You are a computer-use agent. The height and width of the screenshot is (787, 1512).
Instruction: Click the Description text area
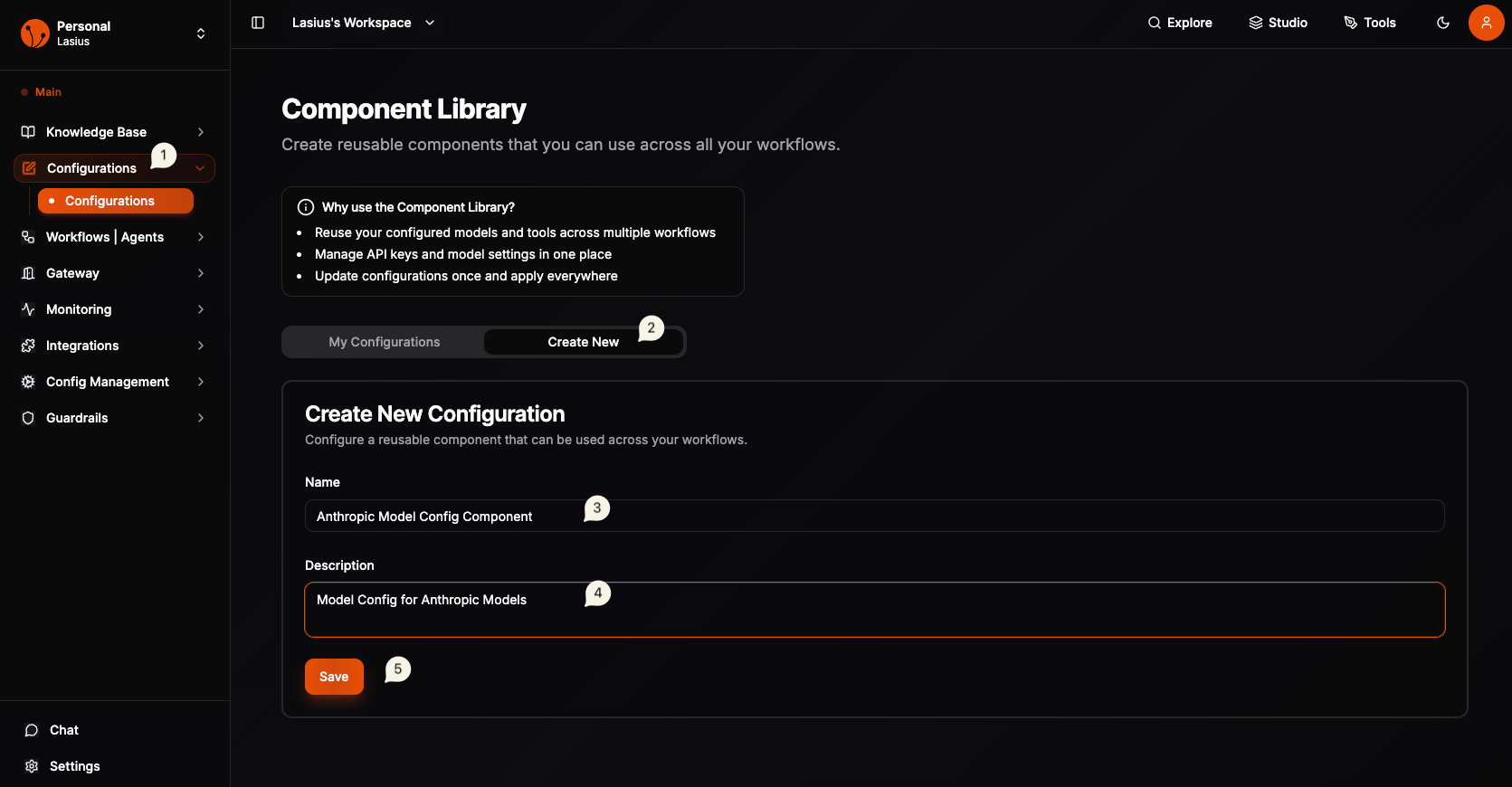(874, 610)
